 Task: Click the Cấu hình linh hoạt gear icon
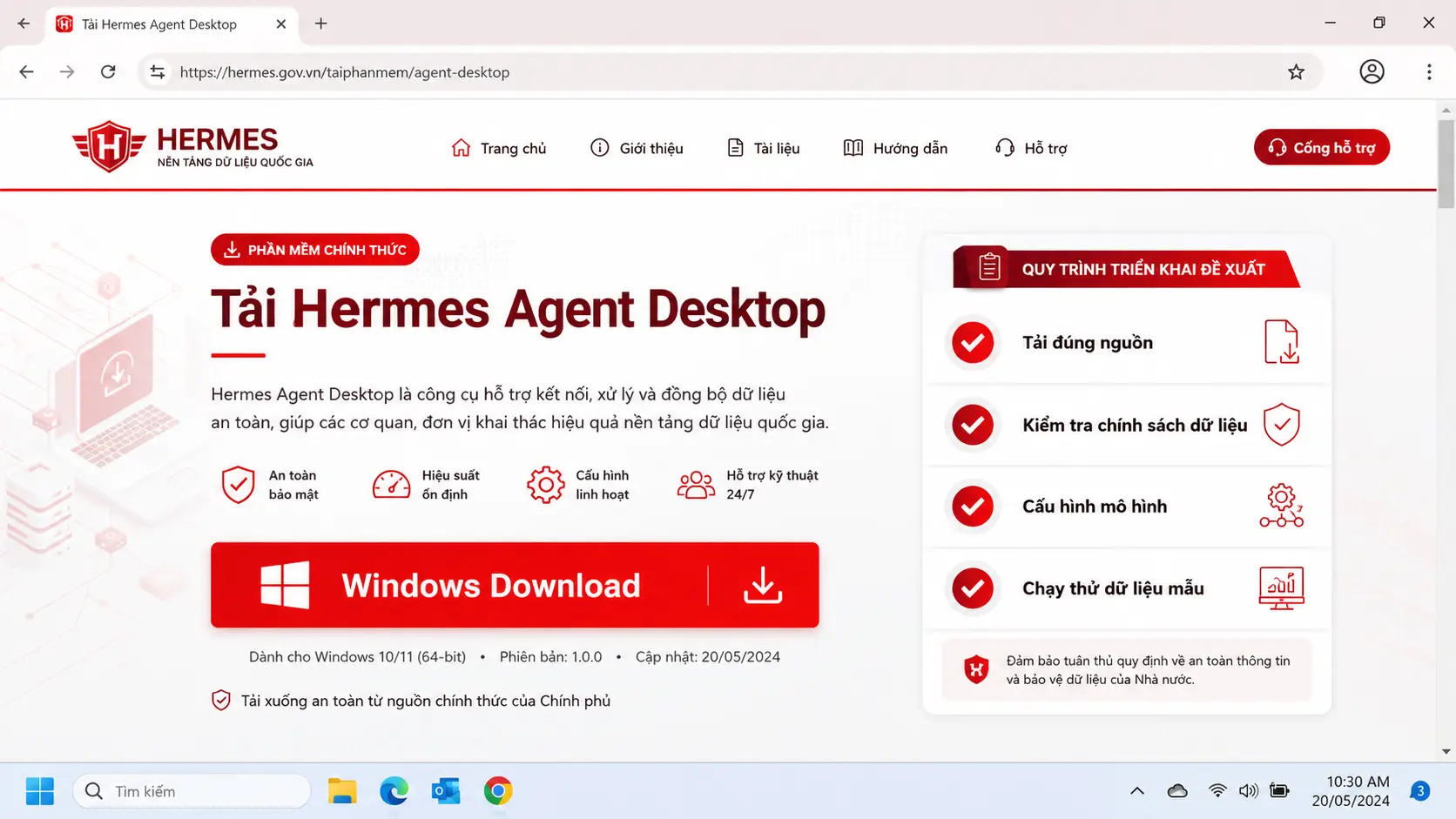[x=546, y=485]
